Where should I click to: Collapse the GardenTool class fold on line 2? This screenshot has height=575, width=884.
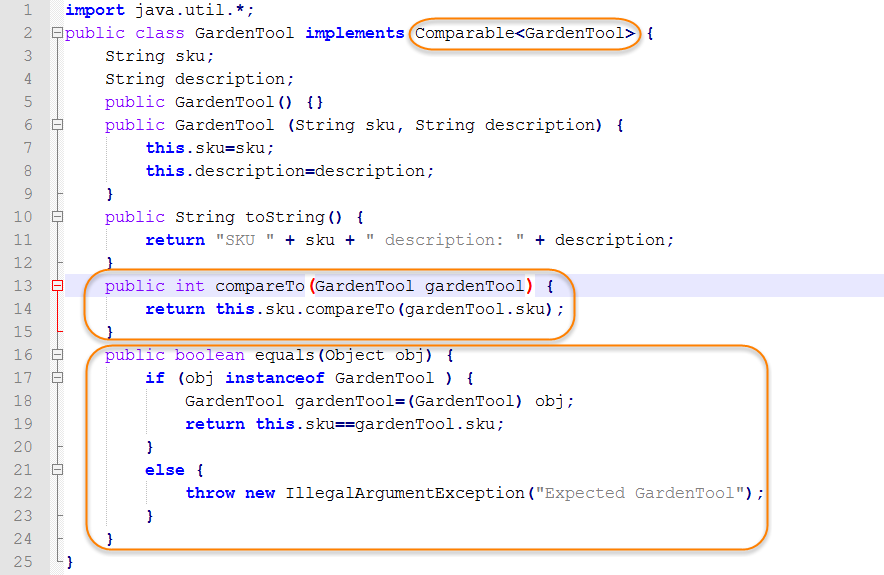point(57,33)
